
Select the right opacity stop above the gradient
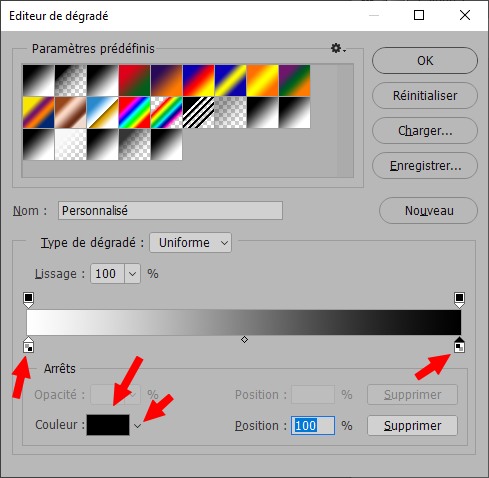[459, 300]
